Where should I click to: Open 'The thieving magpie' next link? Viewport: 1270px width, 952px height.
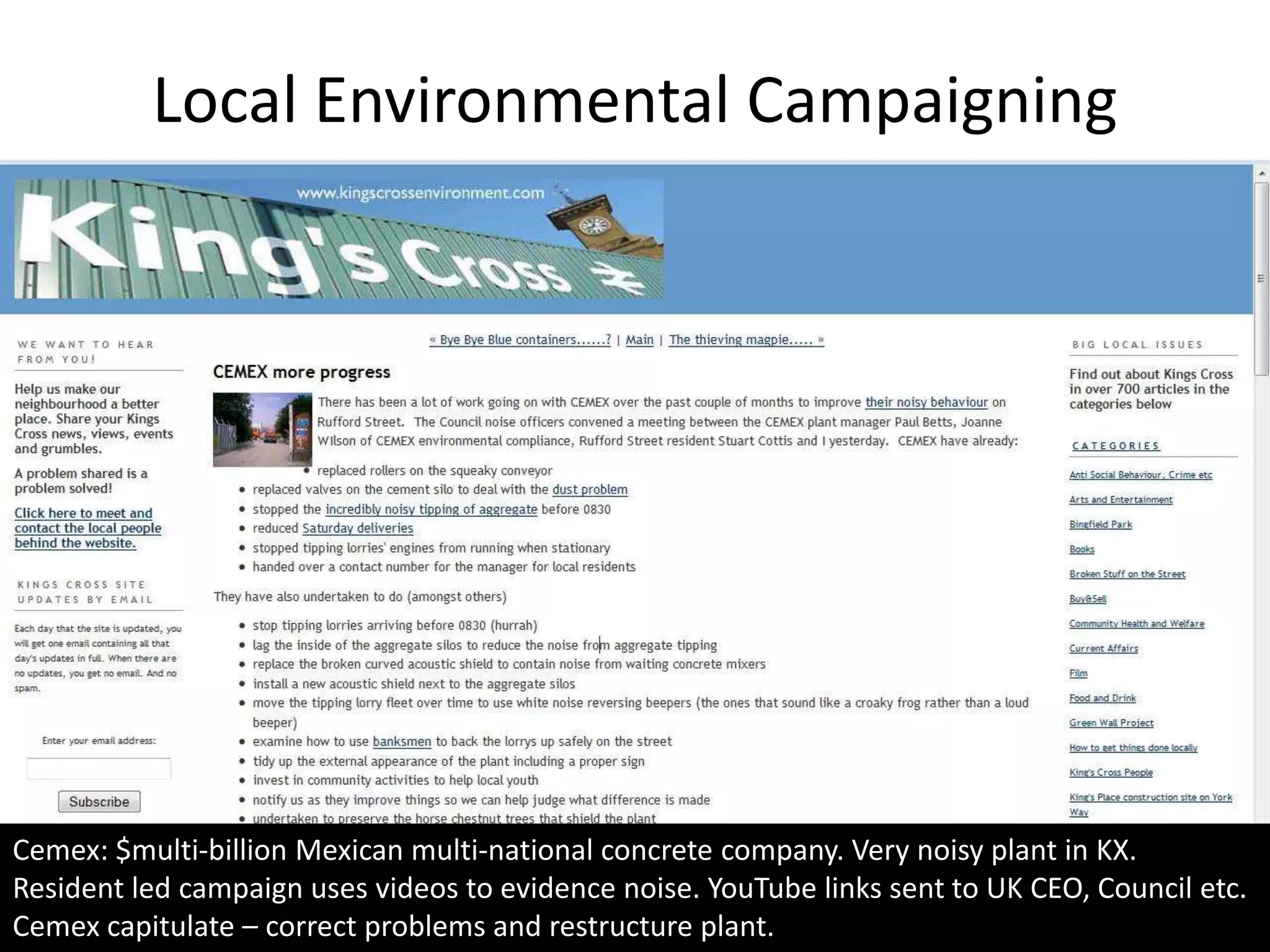(746, 340)
